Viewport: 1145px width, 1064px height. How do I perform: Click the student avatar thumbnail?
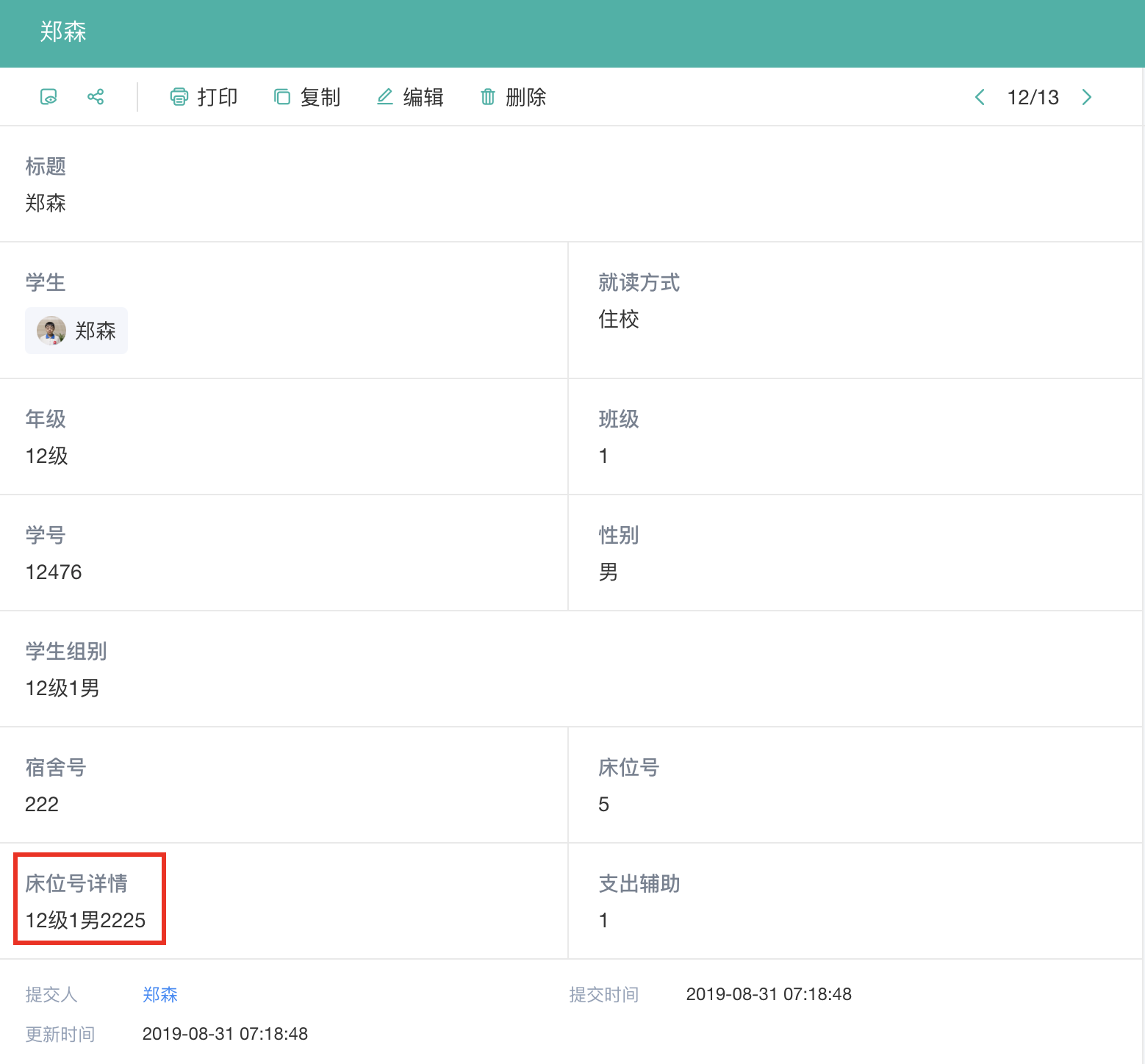pyautogui.click(x=51, y=331)
